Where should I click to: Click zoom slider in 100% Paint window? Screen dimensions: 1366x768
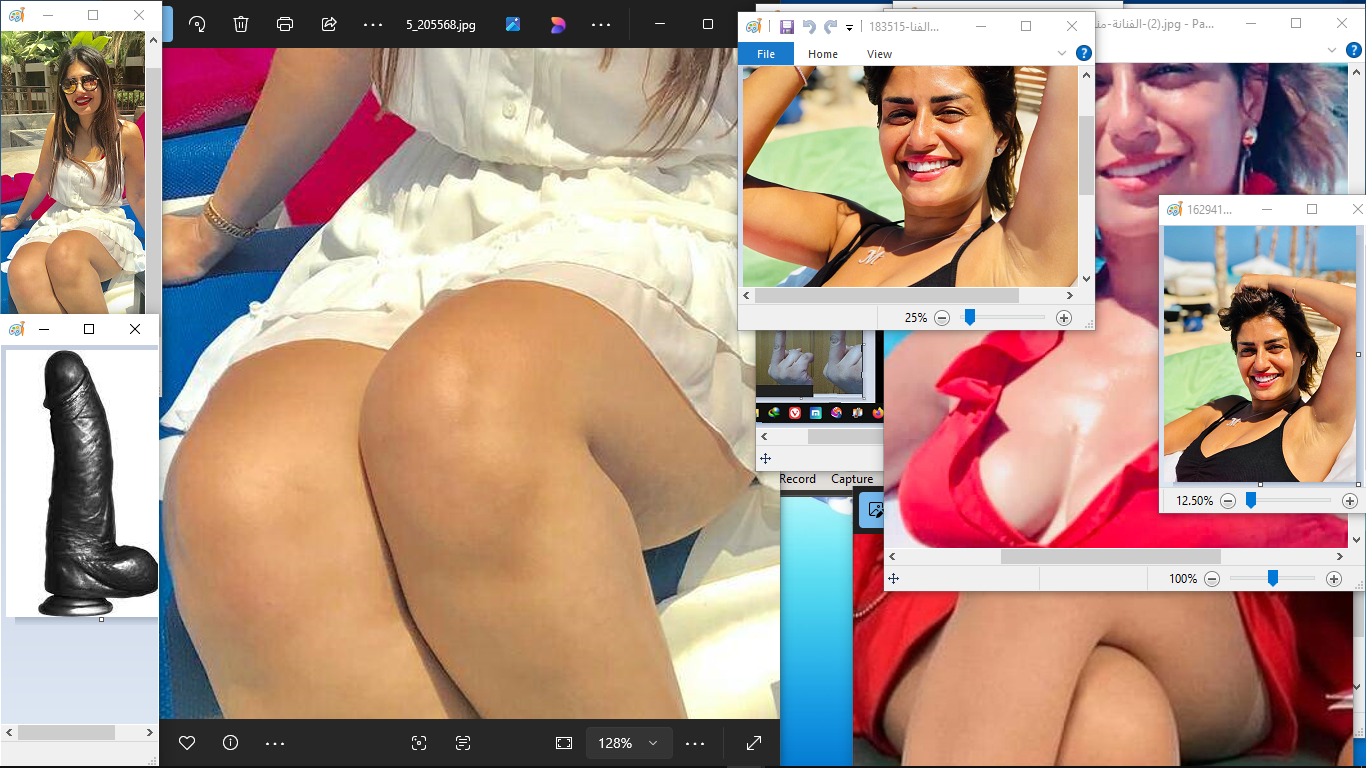[1272, 578]
